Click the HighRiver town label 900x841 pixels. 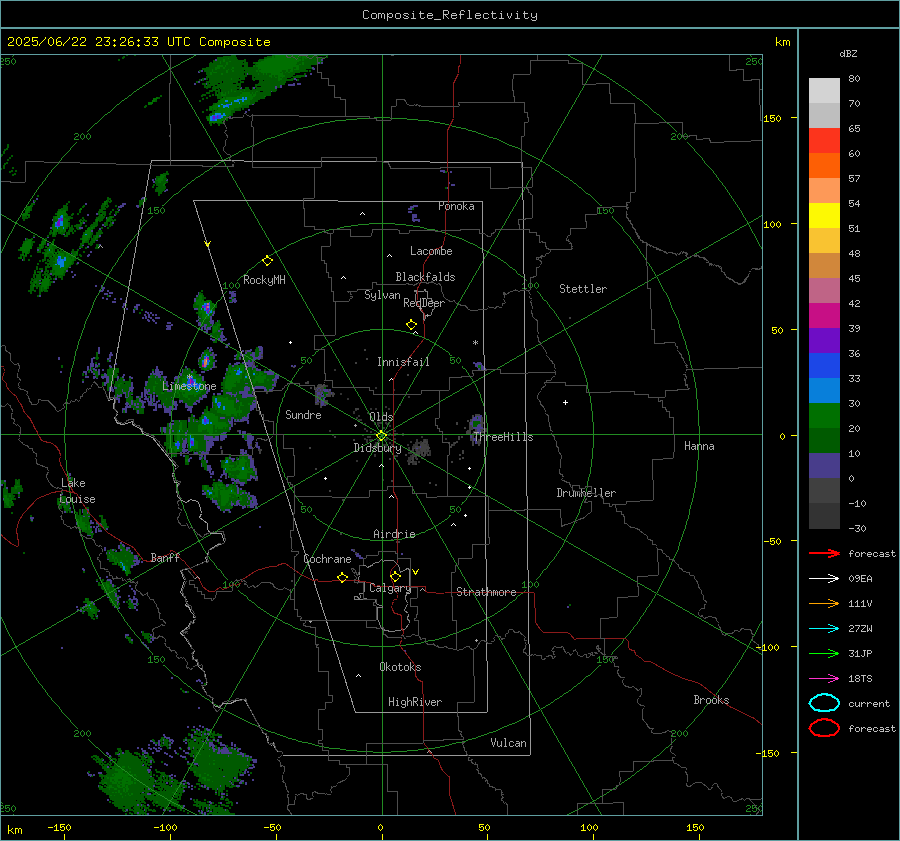tap(415, 702)
